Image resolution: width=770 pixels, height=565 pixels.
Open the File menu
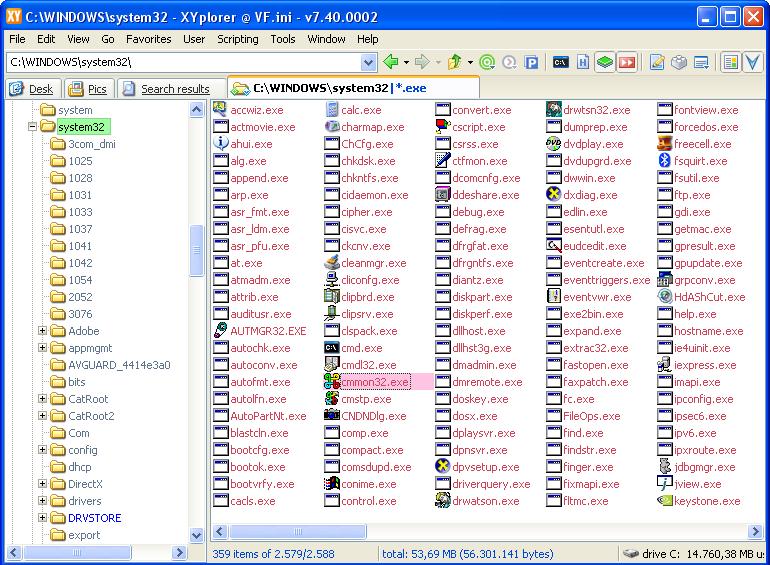17,39
